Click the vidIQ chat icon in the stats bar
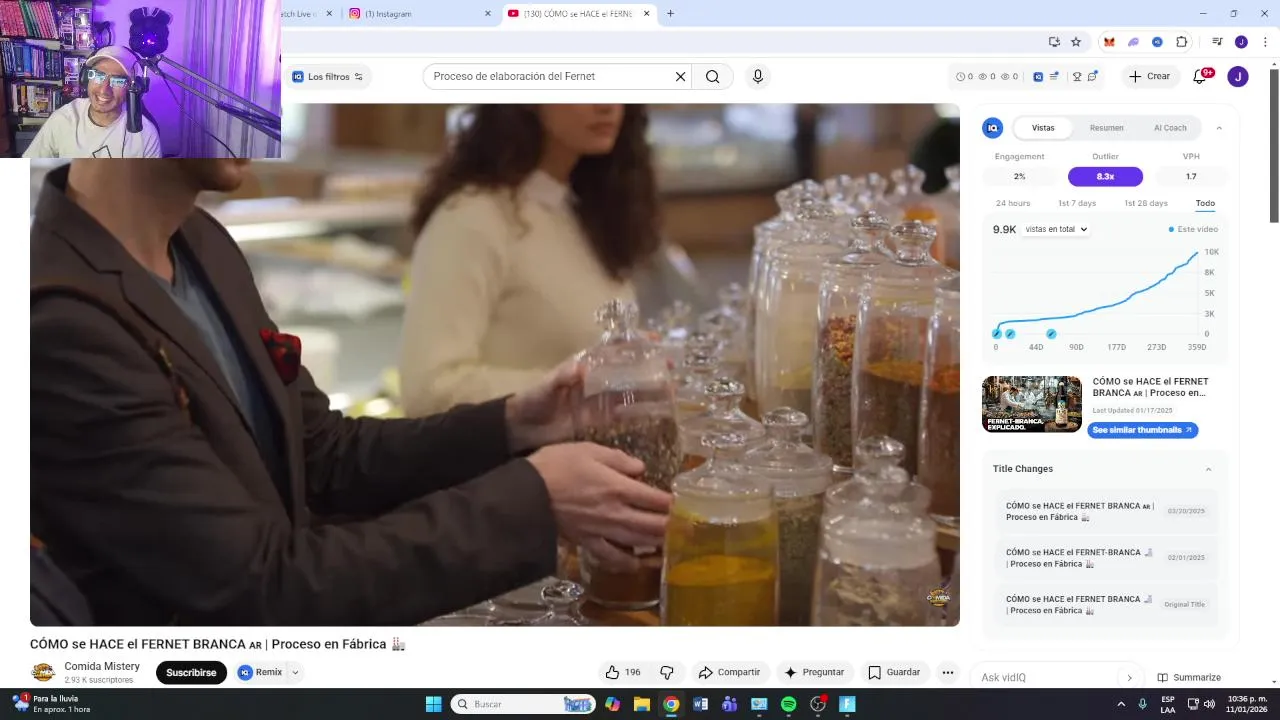This screenshot has height=720, width=1280. tap(1093, 77)
